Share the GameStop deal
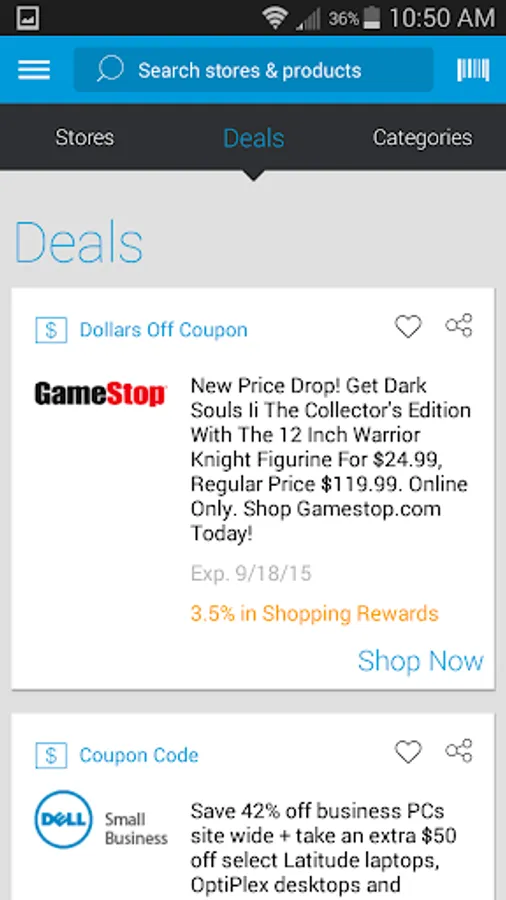 click(x=459, y=325)
